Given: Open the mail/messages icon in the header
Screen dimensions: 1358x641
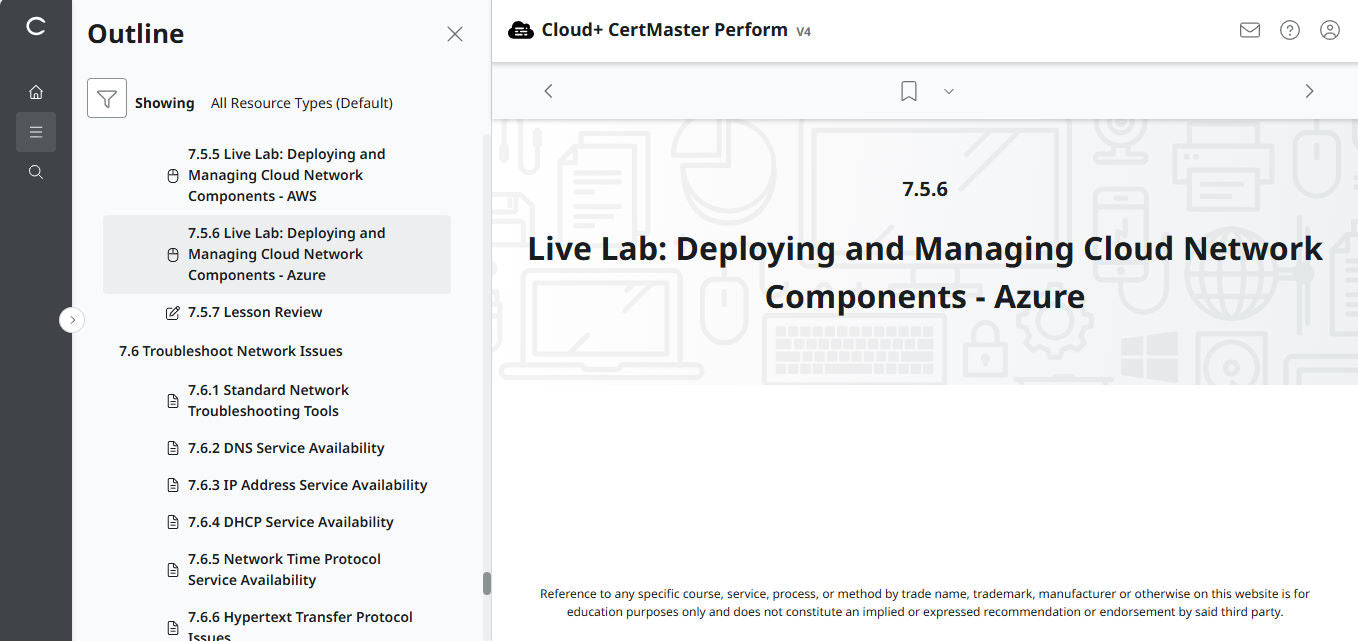Looking at the screenshot, I should coord(1249,30).
